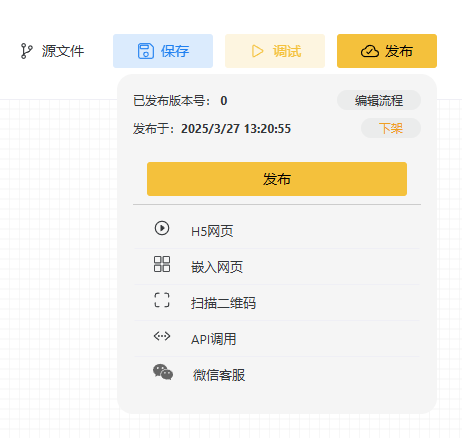The height and width of the screenshot is (438, 462).
Task: Choose the H5网页 menu entry text
Action: (212, 231)
